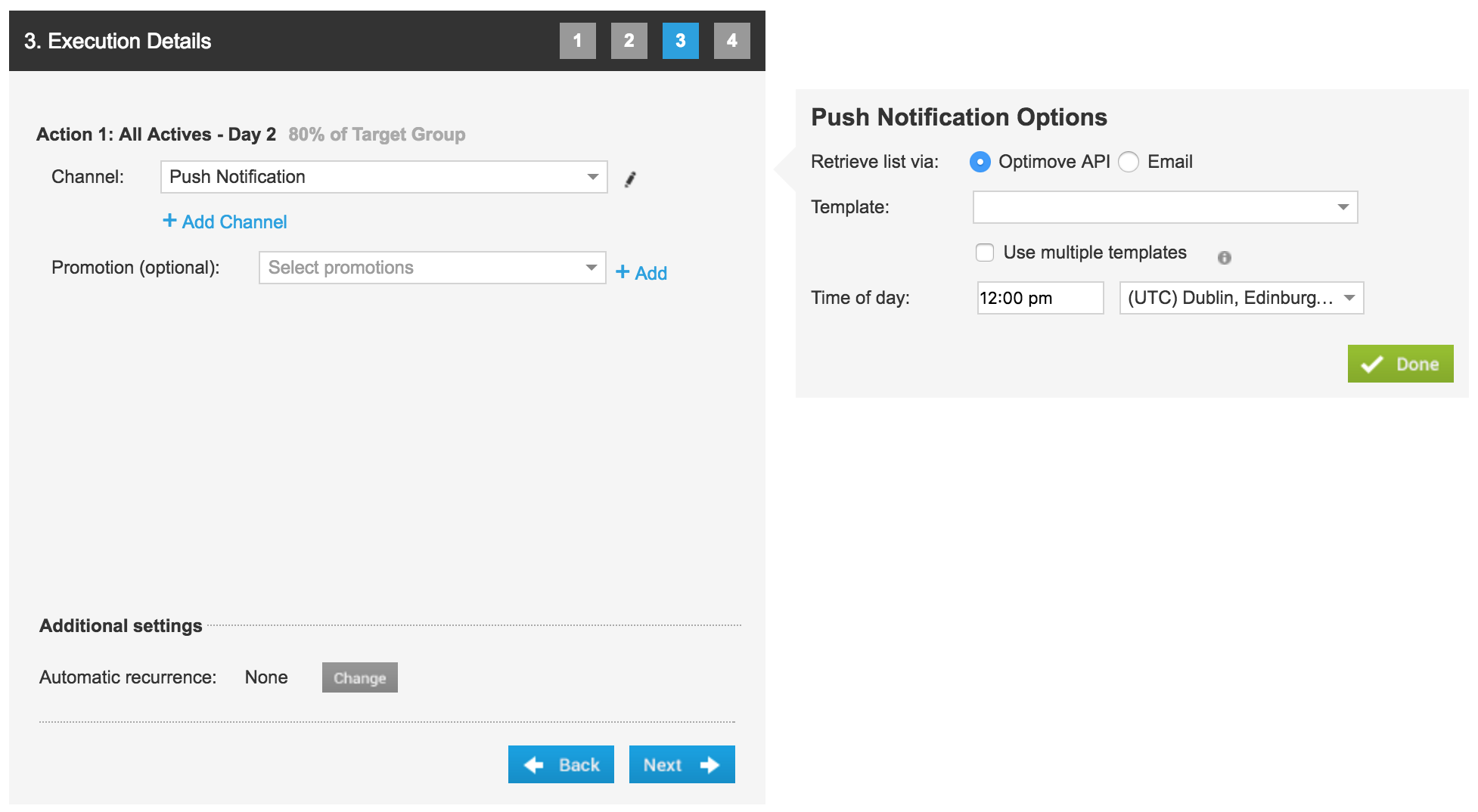Proceed with the Next button
This screenshot has height=812, width=1478.
(682, 764)
